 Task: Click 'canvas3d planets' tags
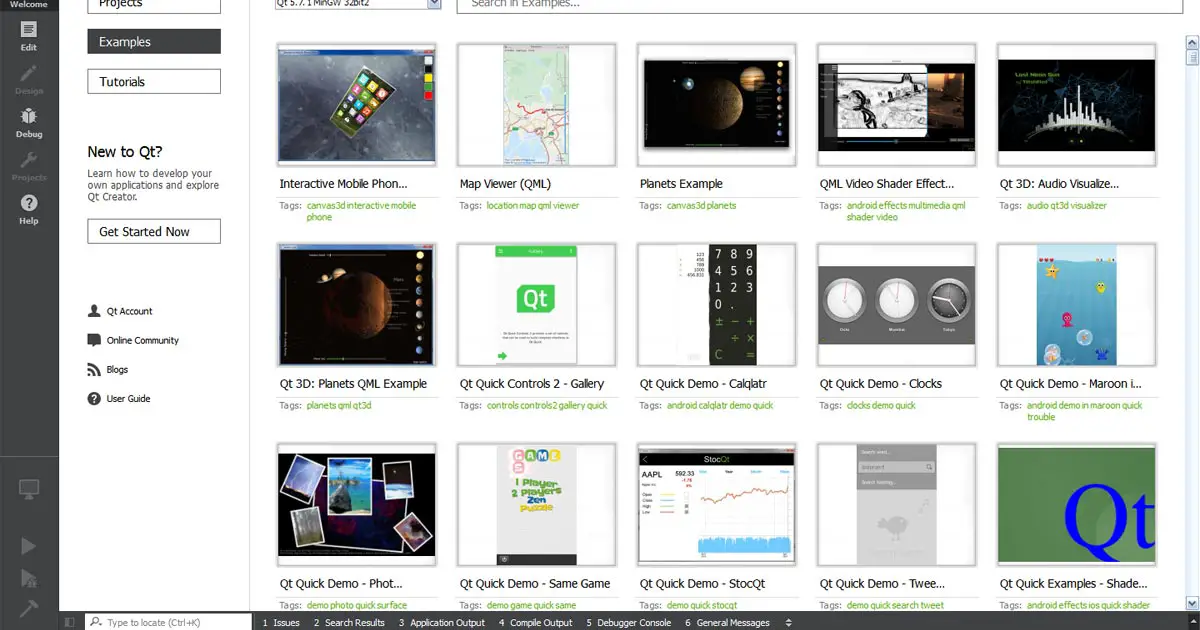click(x=701, y=205)
